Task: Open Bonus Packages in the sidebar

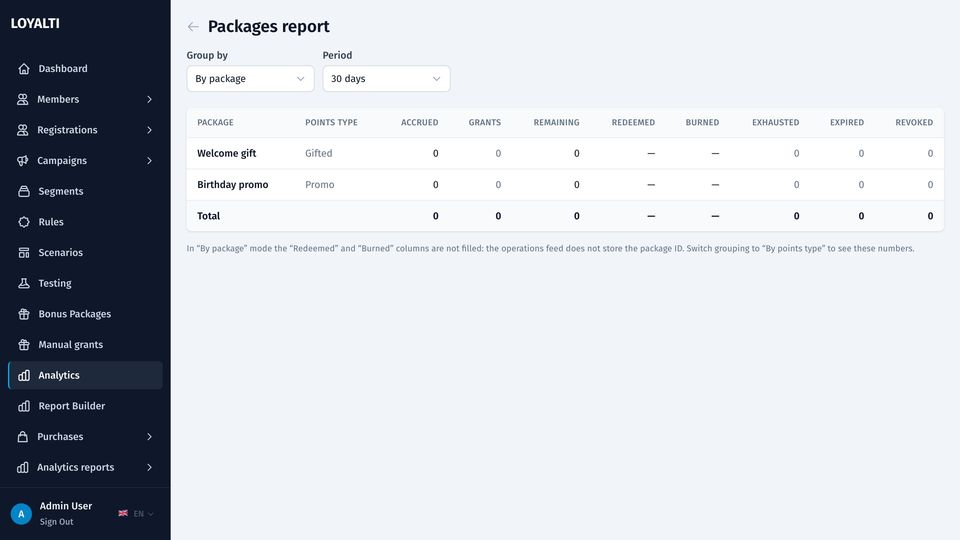Action: point(85,314)
